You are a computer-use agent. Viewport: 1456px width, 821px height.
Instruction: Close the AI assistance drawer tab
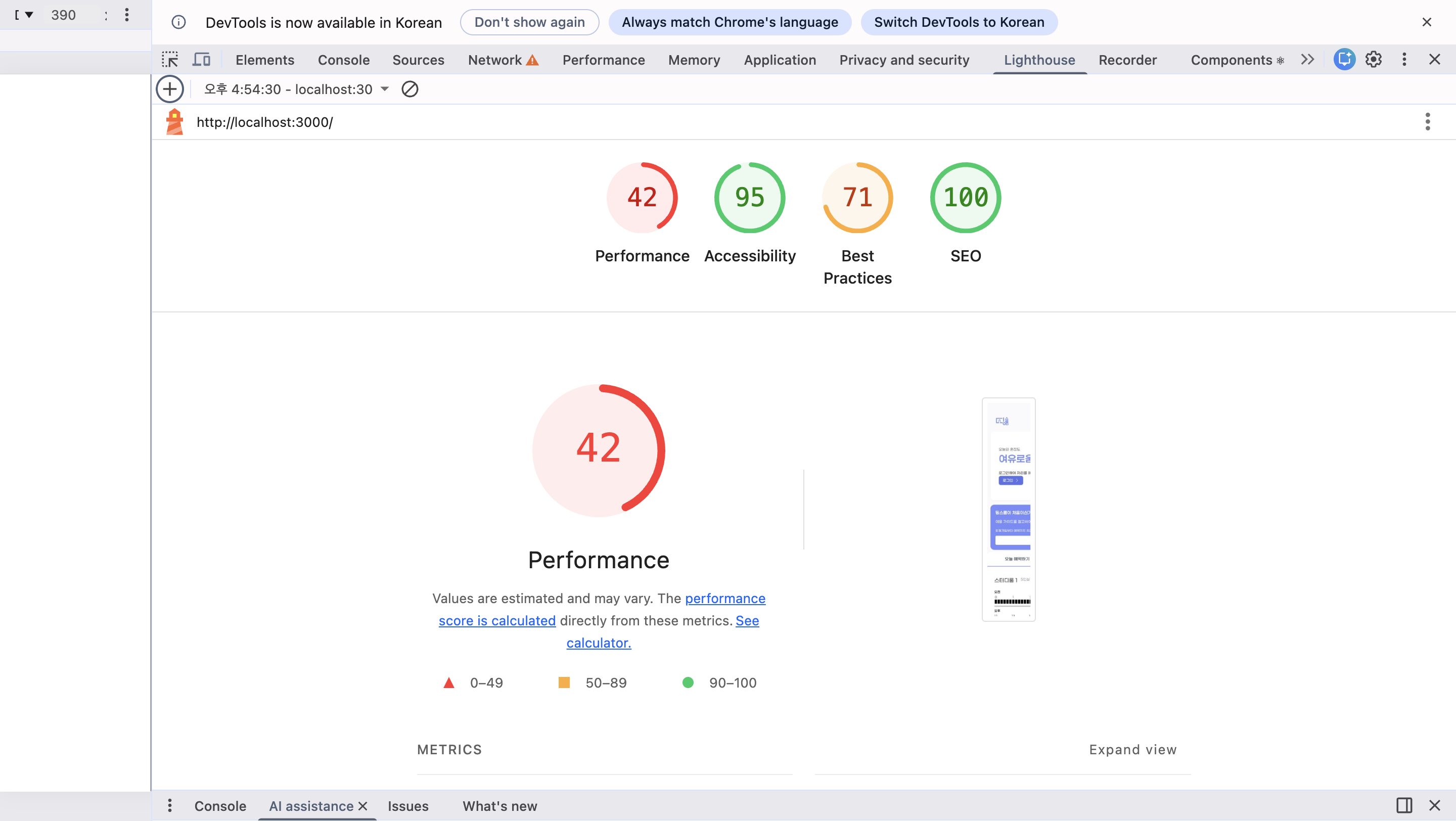[x=363, y=806]
